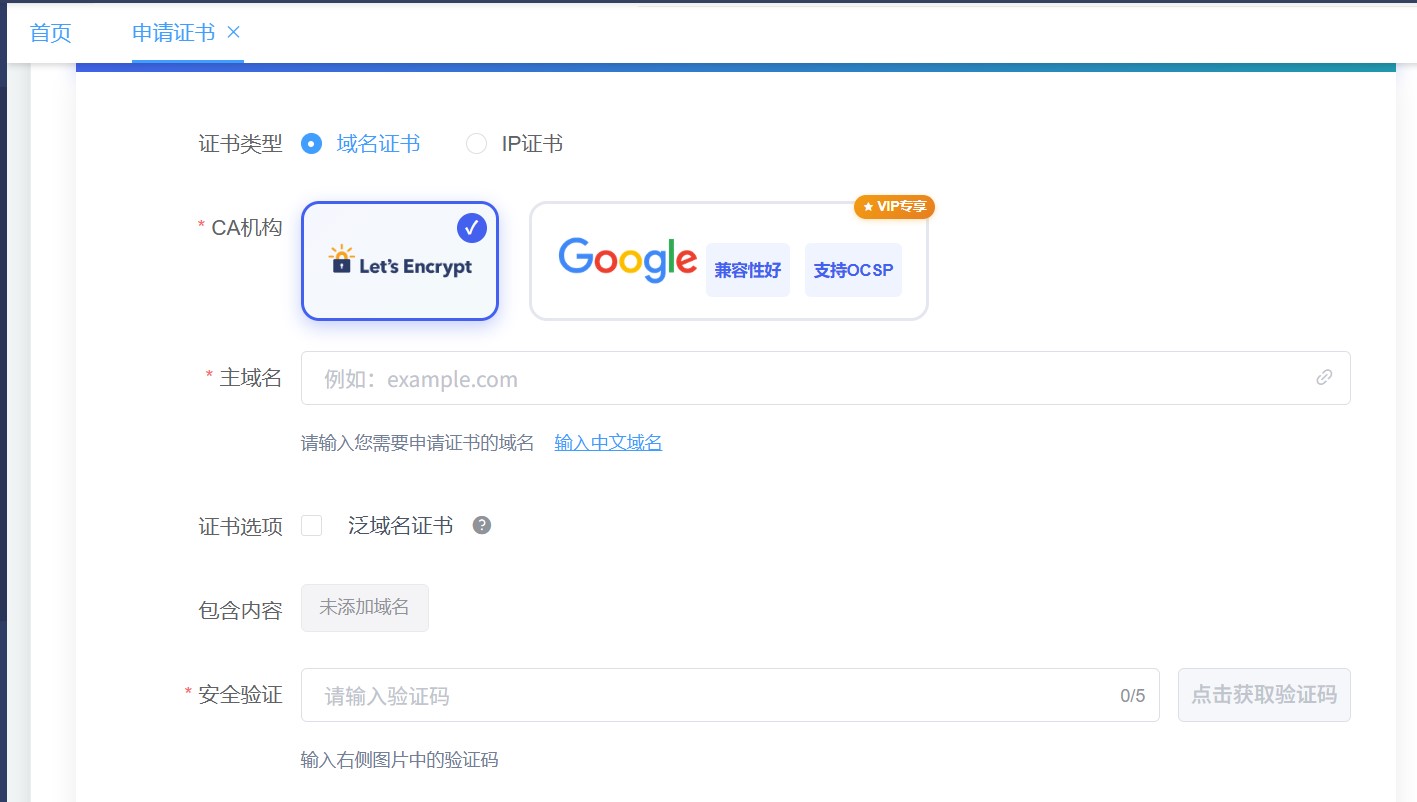Click the 支持OCSP tag

point(853,270)
